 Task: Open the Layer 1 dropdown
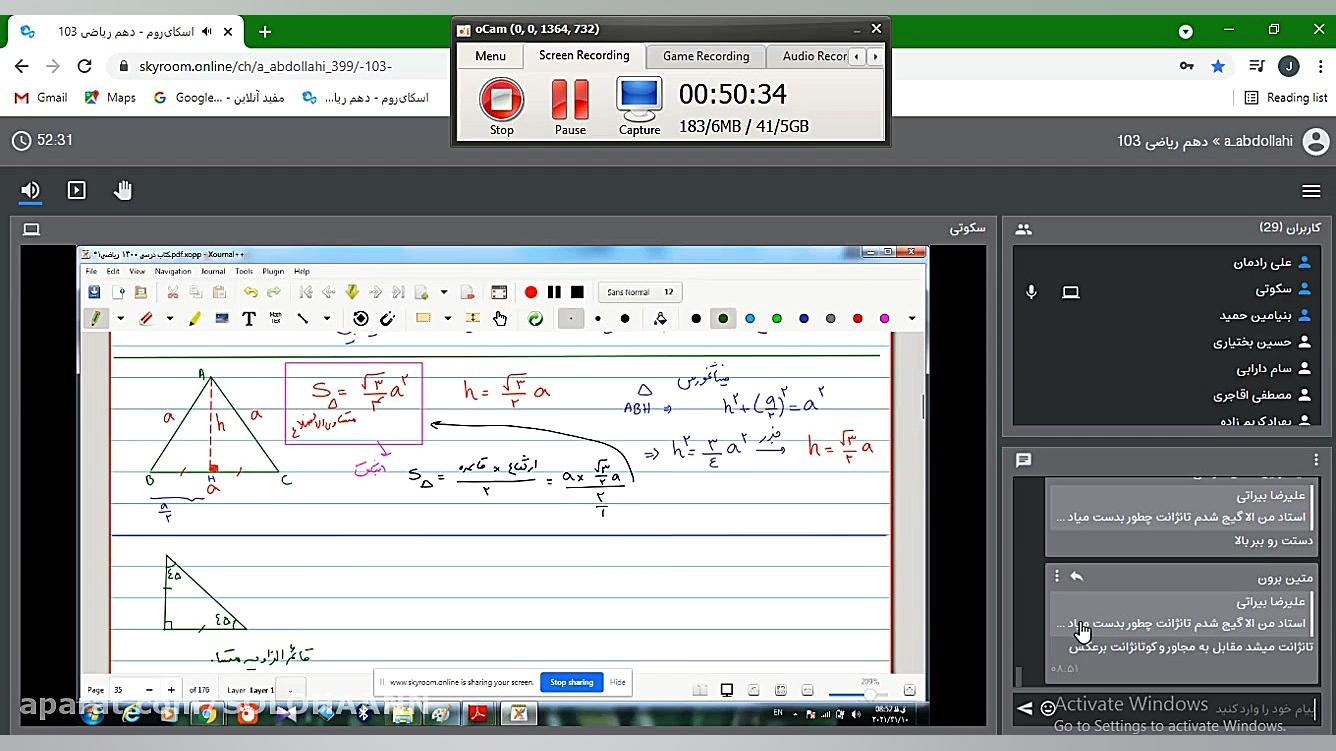tap(290, 690)
